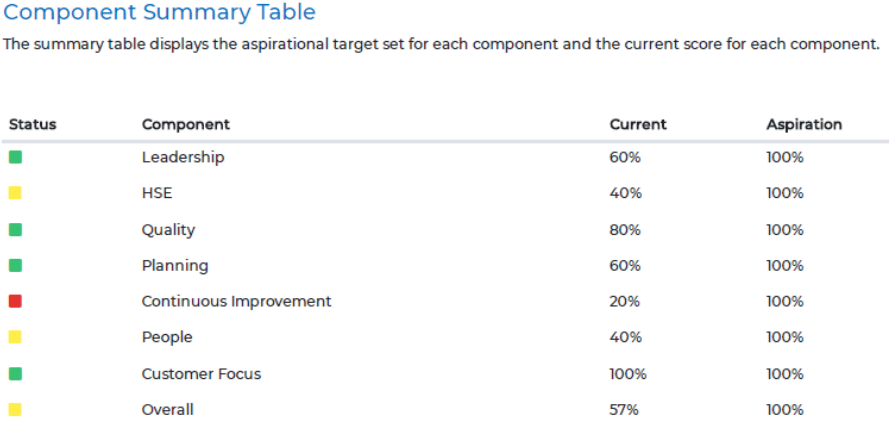The height and width of the screenshot is (433, 892).
Task: Click the green Planning status indicator
Action: coord(15,265)
